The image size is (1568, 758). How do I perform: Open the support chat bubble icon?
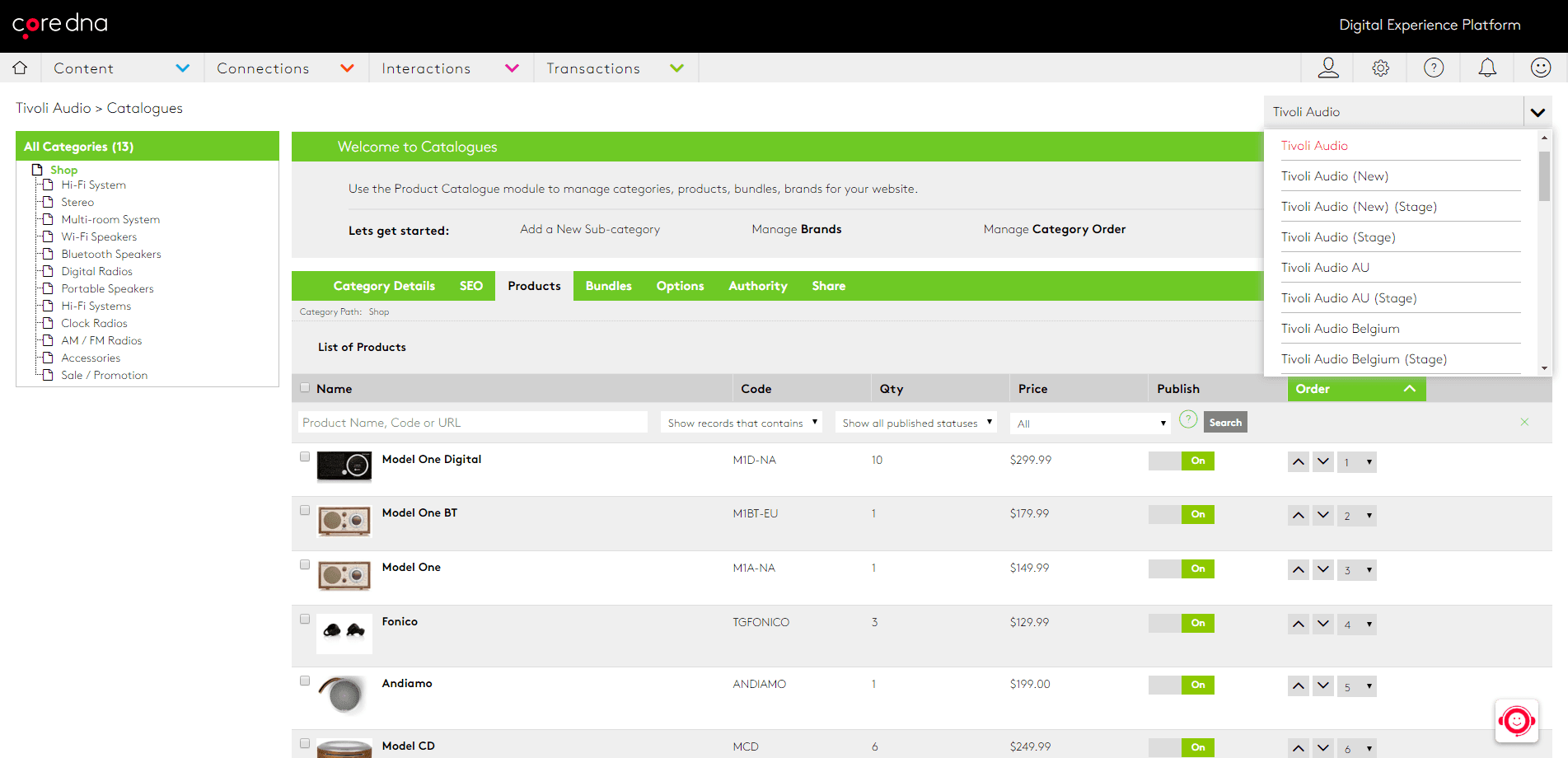click(1516, 720)
